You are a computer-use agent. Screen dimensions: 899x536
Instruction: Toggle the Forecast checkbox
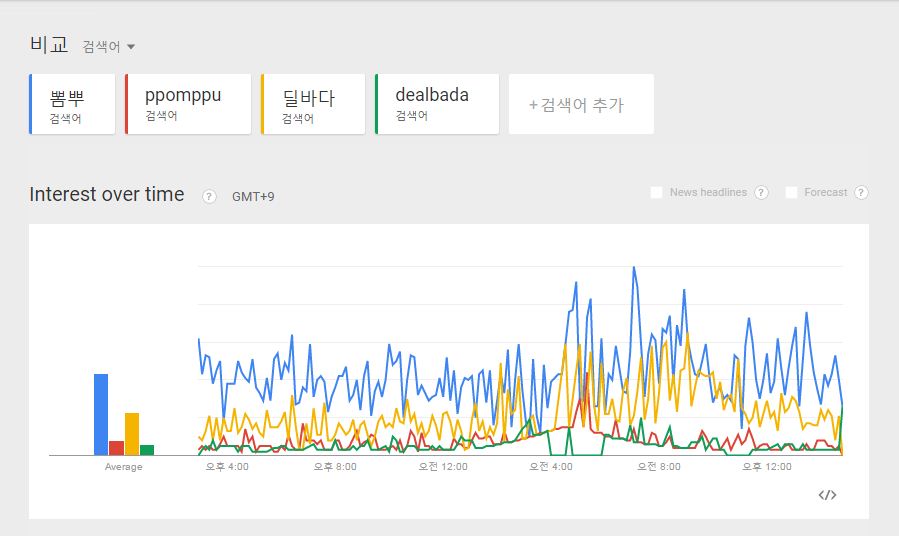point(792,193)
